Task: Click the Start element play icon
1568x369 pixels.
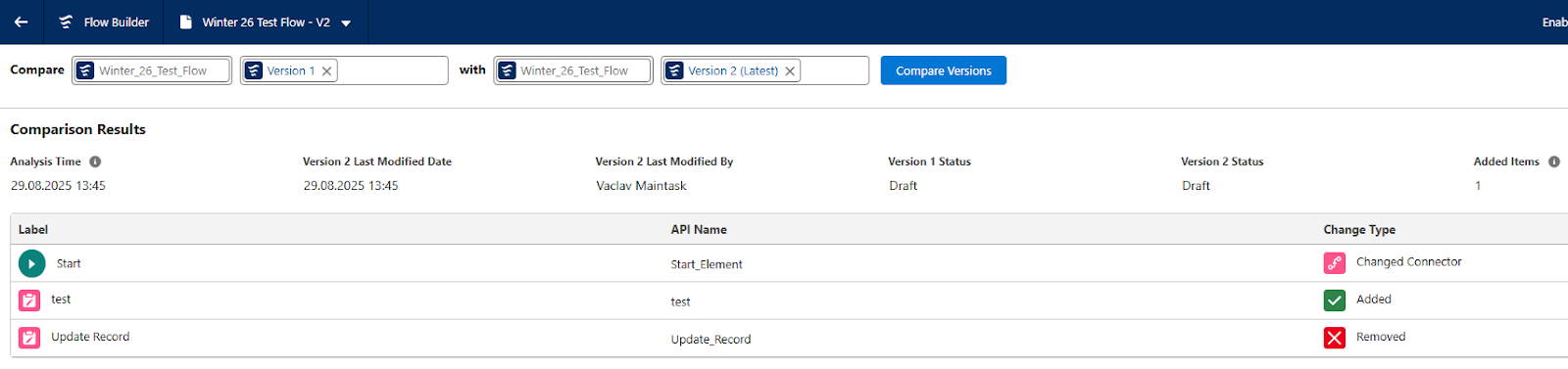Action: pyautogui.click(x=31, y=263)
